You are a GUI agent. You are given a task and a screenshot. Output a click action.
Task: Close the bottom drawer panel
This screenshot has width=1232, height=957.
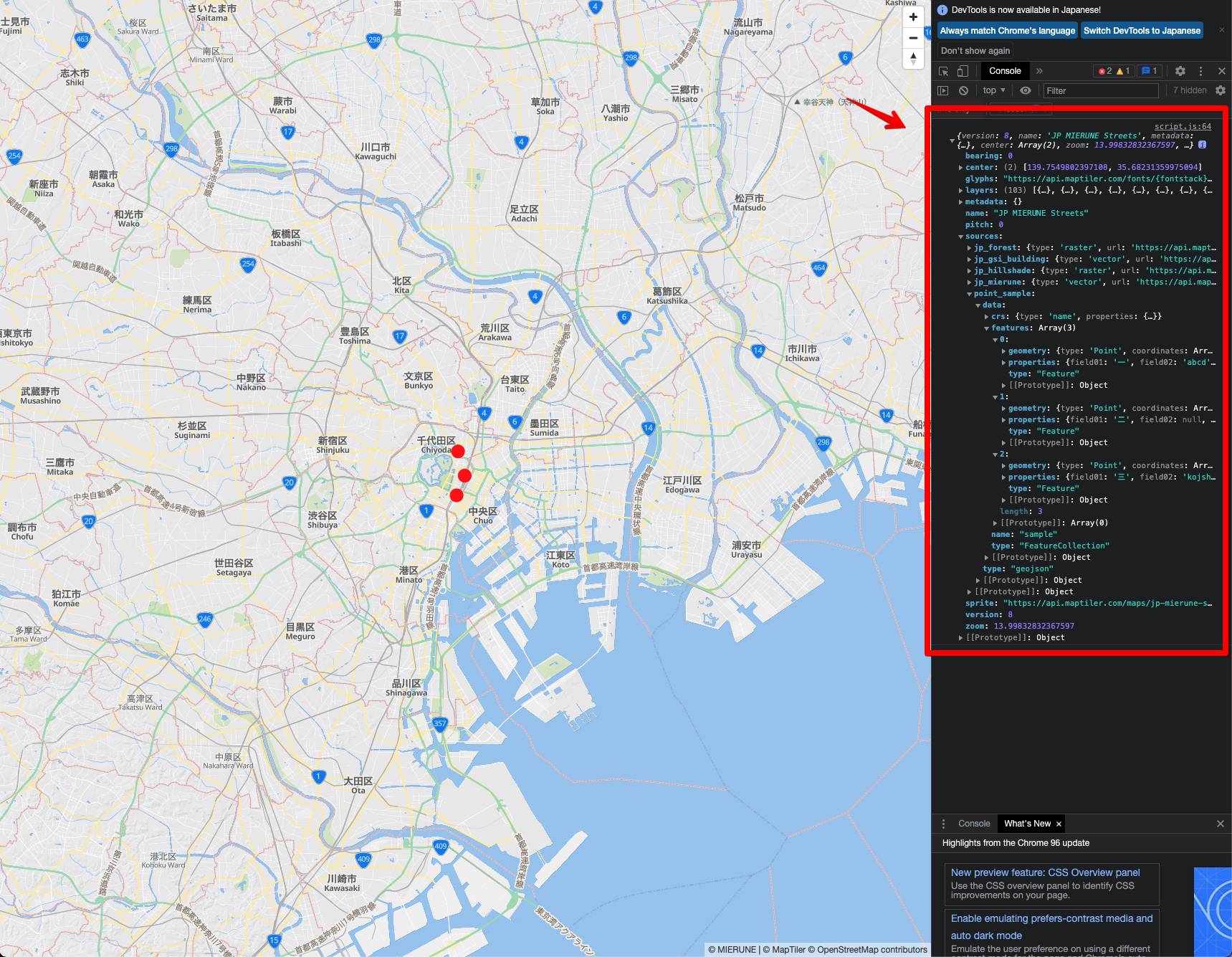tap(1221, 824)
